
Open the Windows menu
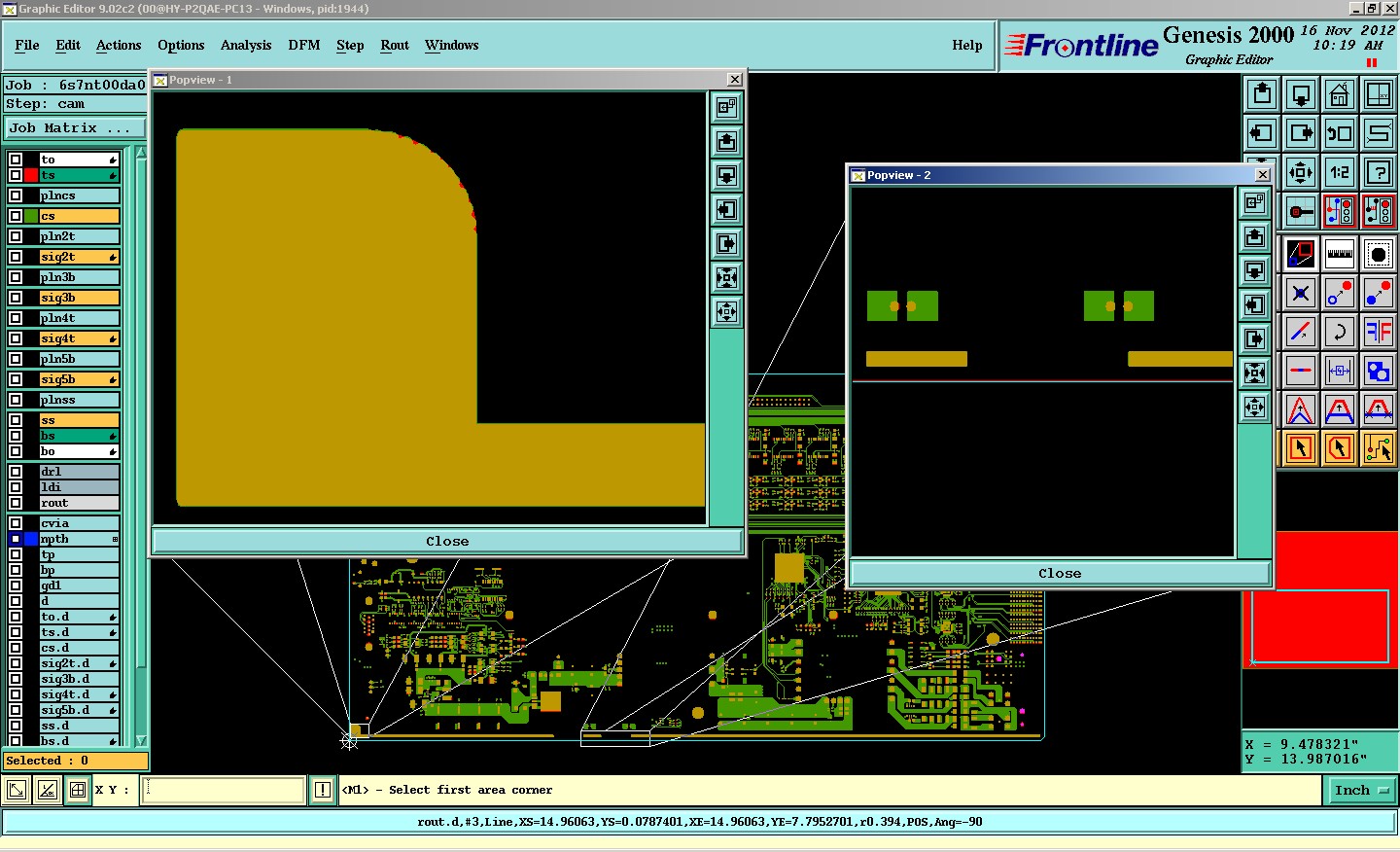(x=452, y=45)
